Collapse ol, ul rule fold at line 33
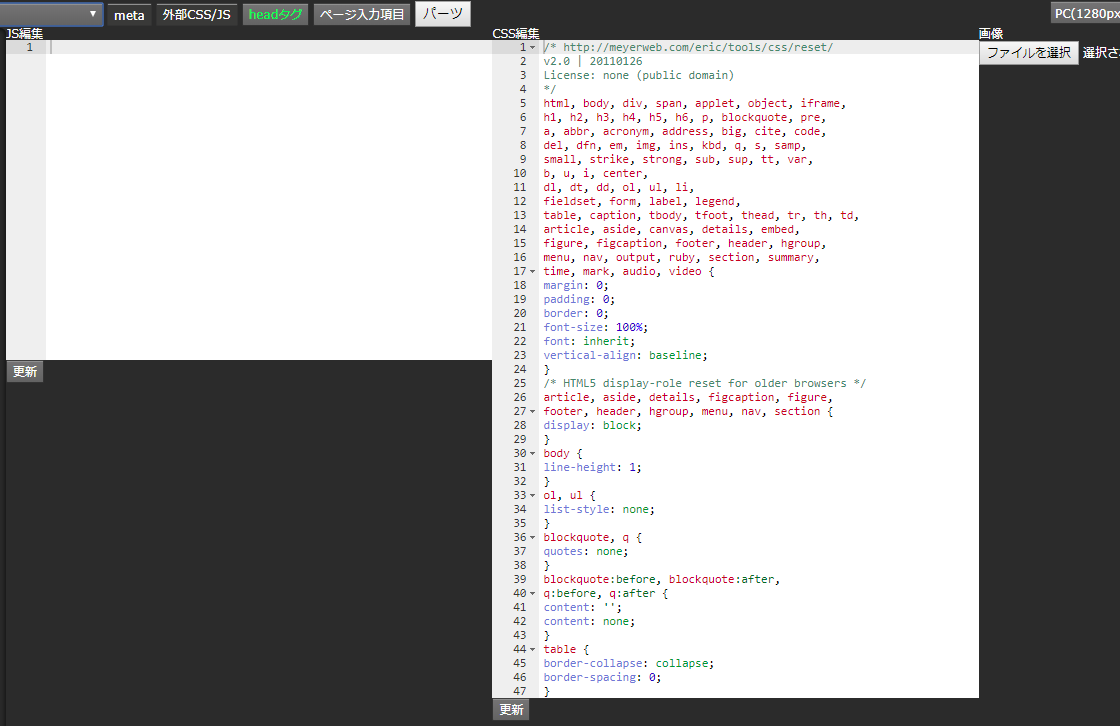 pyautogui.click(x=532, y=496)
